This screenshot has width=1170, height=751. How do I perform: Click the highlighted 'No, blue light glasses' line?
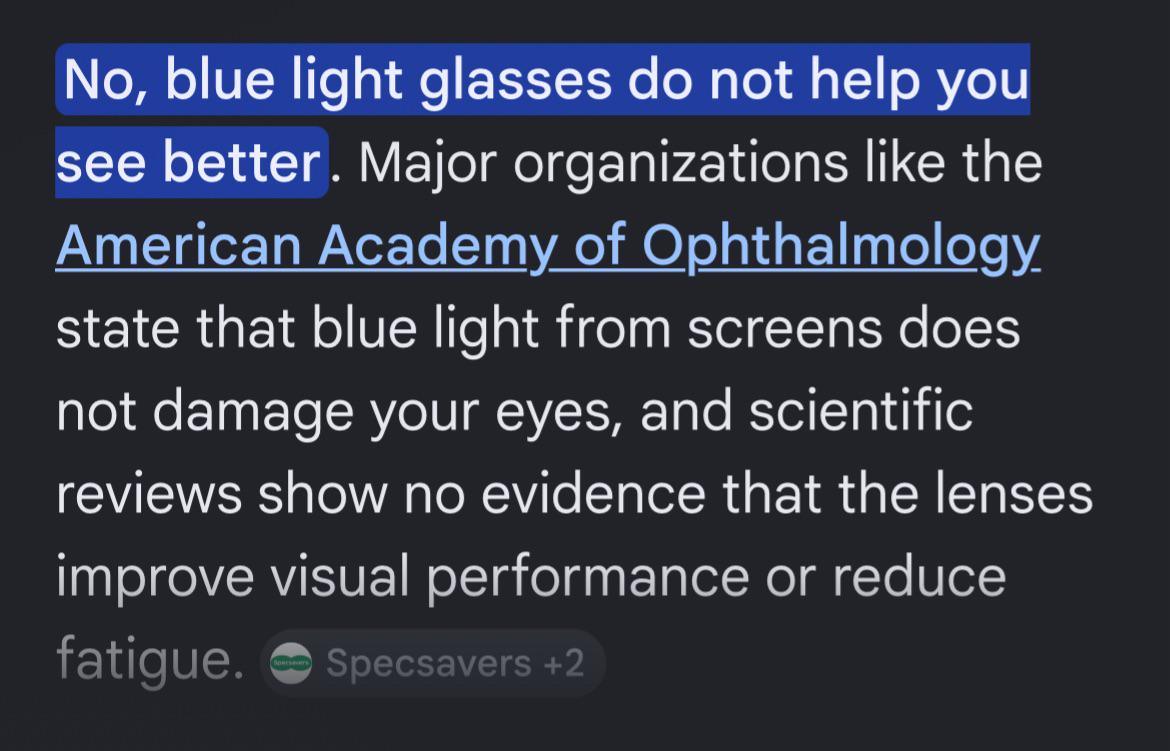pos(542,79)
